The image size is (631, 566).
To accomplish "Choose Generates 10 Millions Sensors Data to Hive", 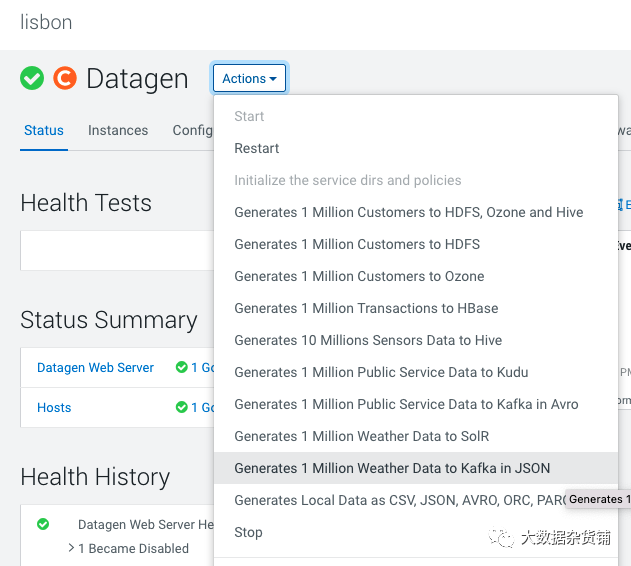I will click(x=416, y=340).
